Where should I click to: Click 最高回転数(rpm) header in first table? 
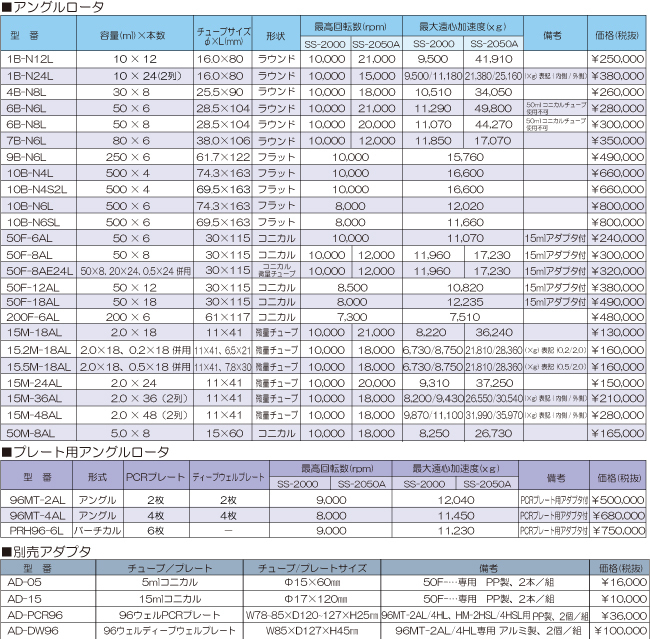350,27
